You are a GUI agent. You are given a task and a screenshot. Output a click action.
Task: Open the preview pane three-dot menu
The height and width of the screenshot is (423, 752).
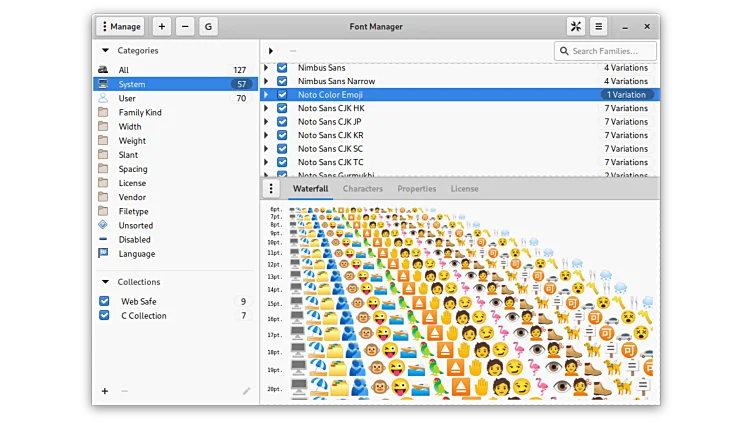[271, 189]
